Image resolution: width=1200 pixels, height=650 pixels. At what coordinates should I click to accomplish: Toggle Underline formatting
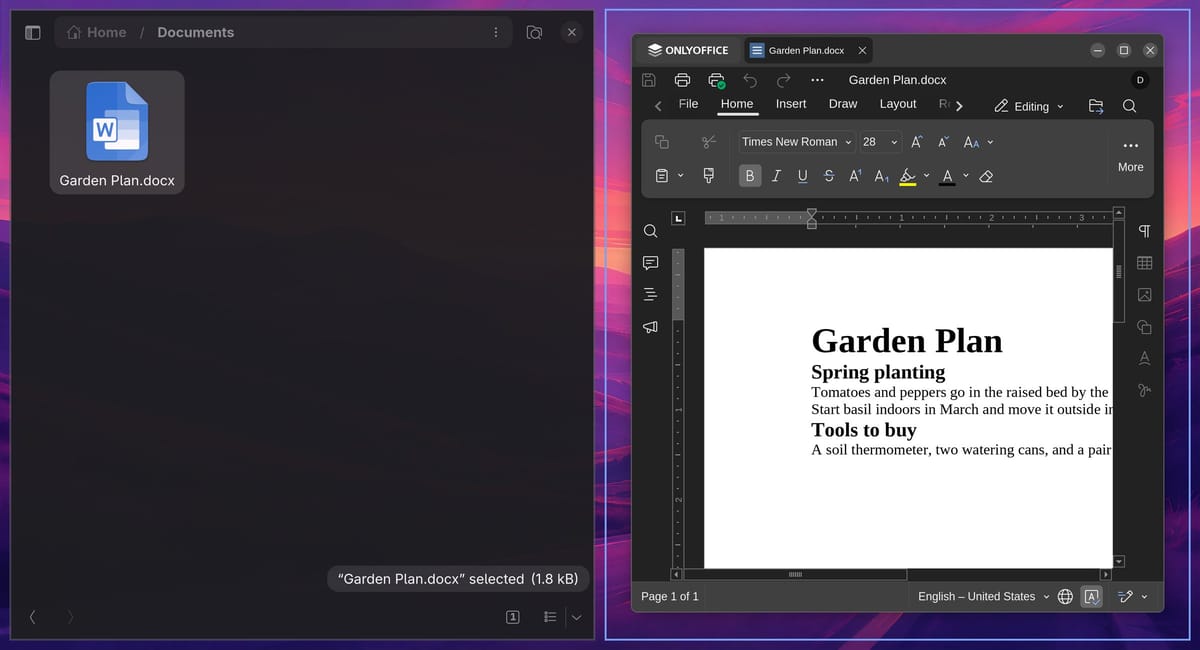802,176
